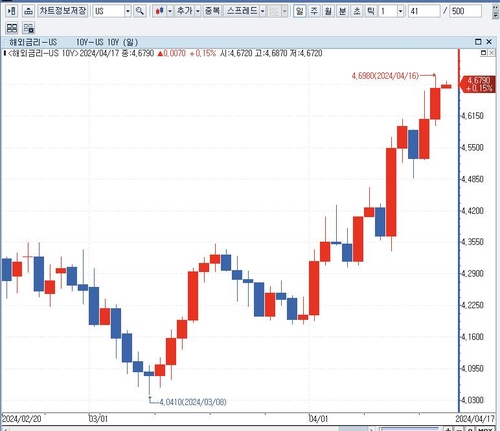Click the pane title 해외금리-US 10Y-US 10Y (일)
This screenshot has width=500, height=431.
[x=74, y=42]
